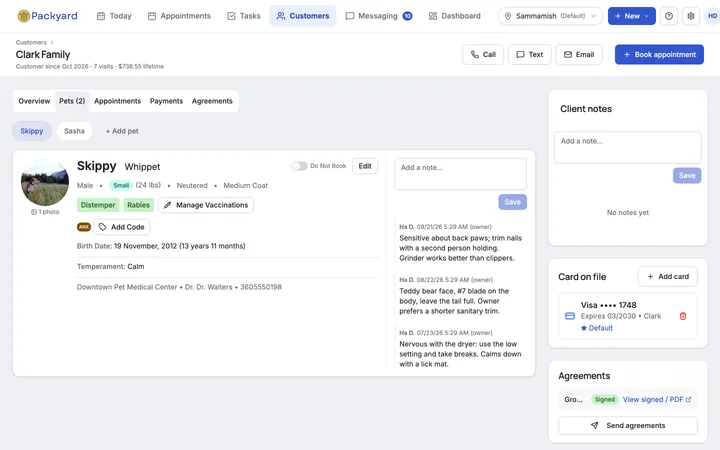Image resolution: width=720 pixels, height=450 pixels.
Task: Toggle the Do Not Book switch
Action: pyautogui.click(x=299, y=166)
